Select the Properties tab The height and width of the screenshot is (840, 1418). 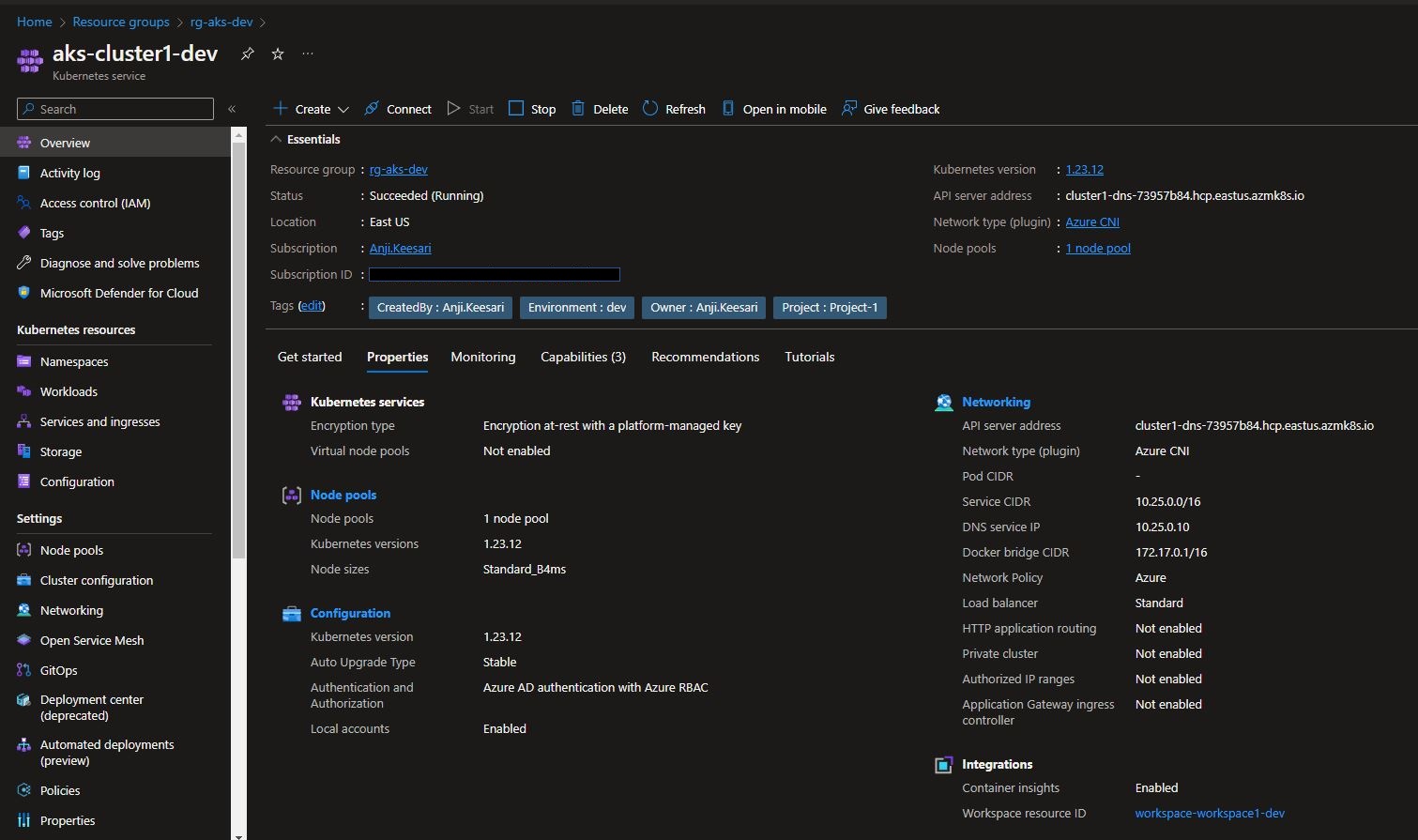click(x=398, y=357)
